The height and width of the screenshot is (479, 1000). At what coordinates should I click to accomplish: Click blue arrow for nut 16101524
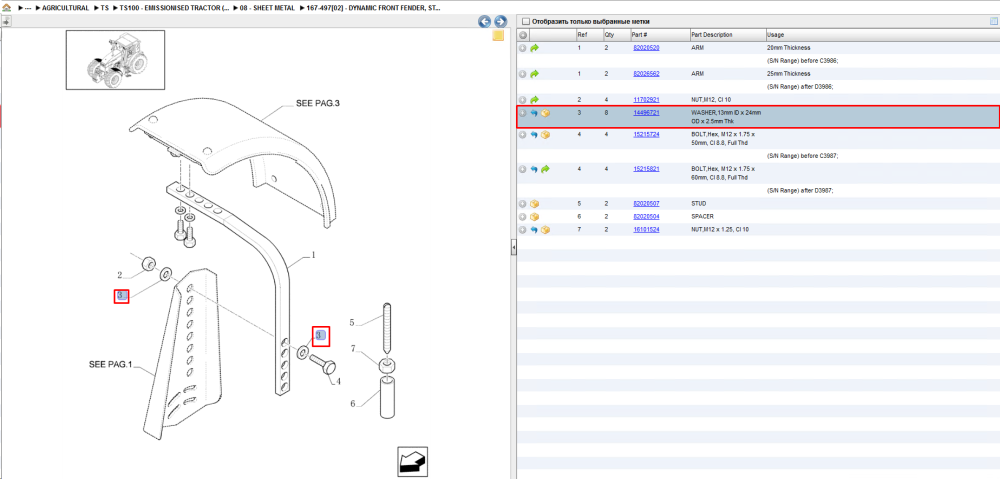[x=534, y=230]
